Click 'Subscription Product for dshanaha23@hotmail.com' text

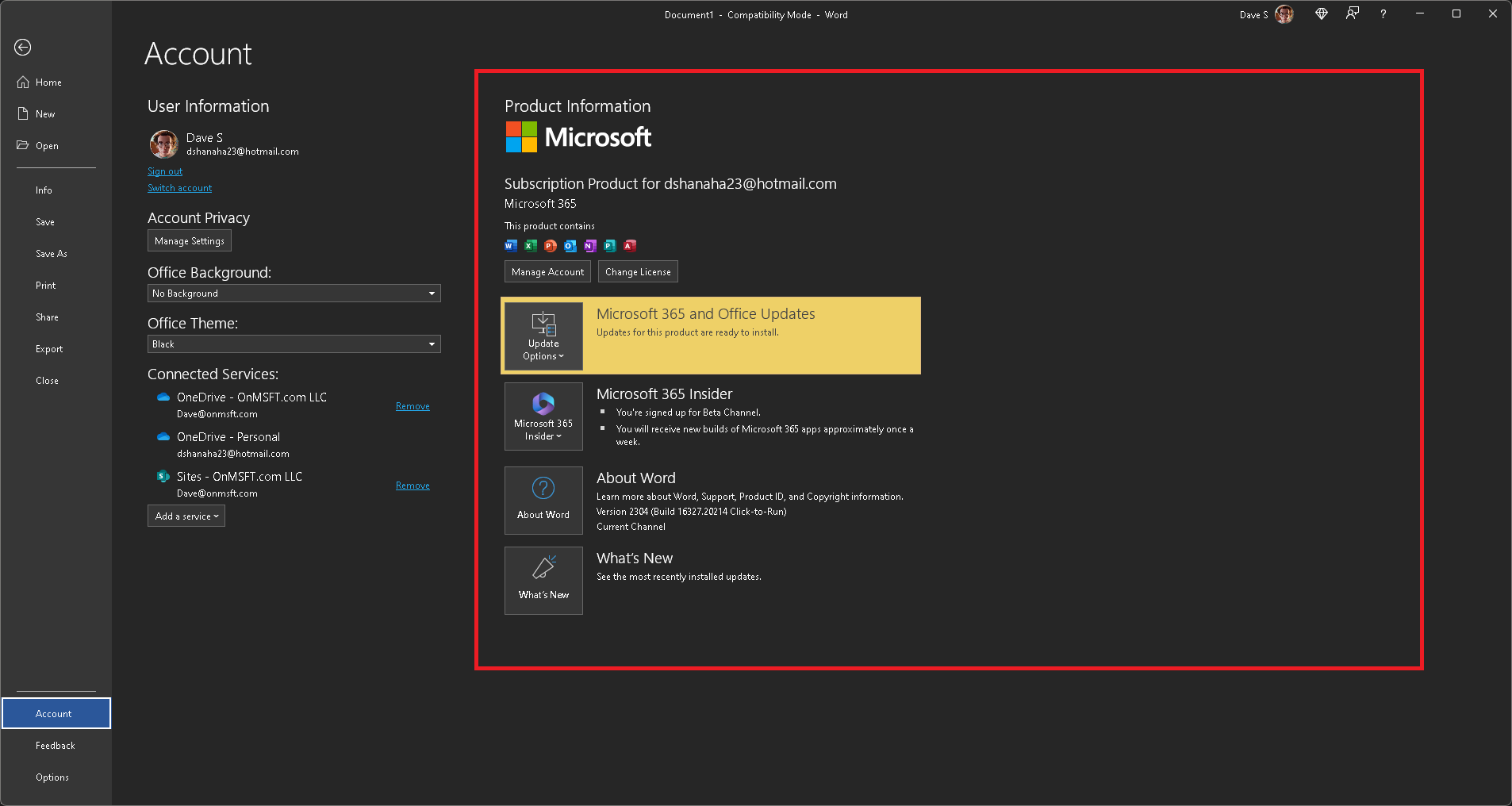pos(670,184)
